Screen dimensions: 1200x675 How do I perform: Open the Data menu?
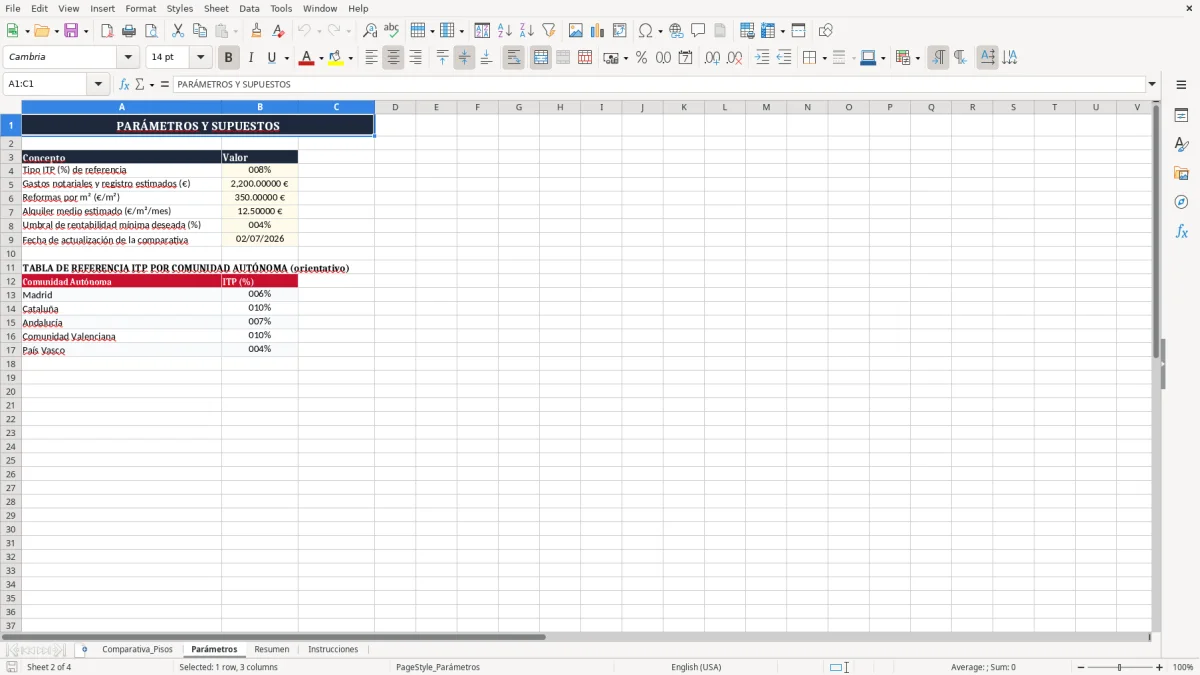pyautogui.click(x=249, y=8)
